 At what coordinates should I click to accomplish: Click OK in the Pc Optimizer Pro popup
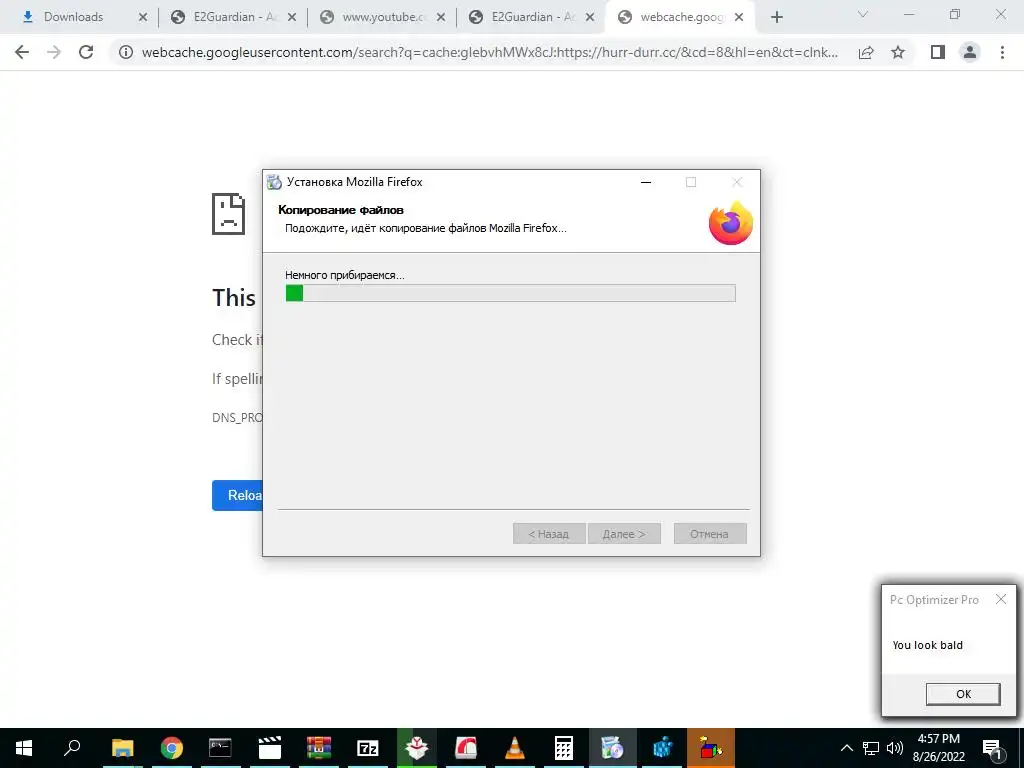(x=963, y=694)
